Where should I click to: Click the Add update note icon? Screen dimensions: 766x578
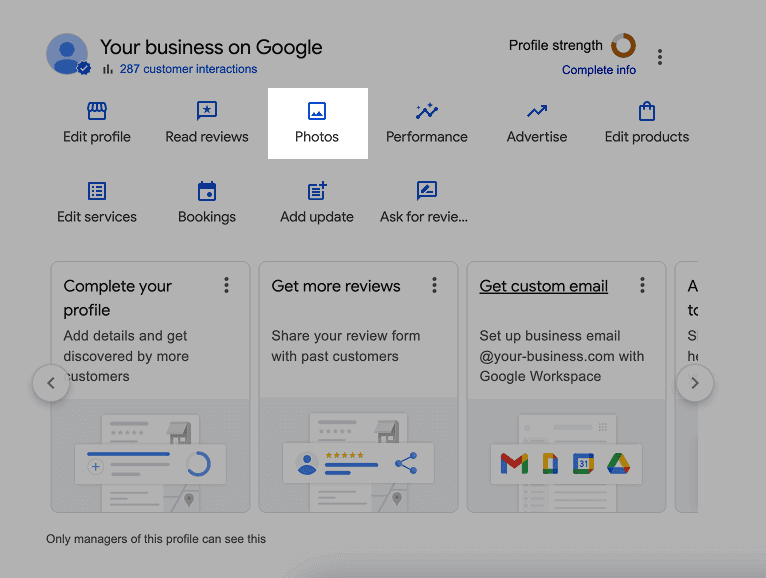click(x=317, y=191)
